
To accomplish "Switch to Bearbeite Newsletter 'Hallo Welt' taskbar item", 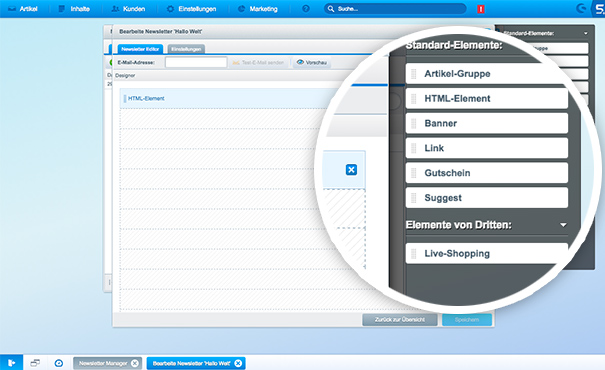I will click(x=196, y=363).
